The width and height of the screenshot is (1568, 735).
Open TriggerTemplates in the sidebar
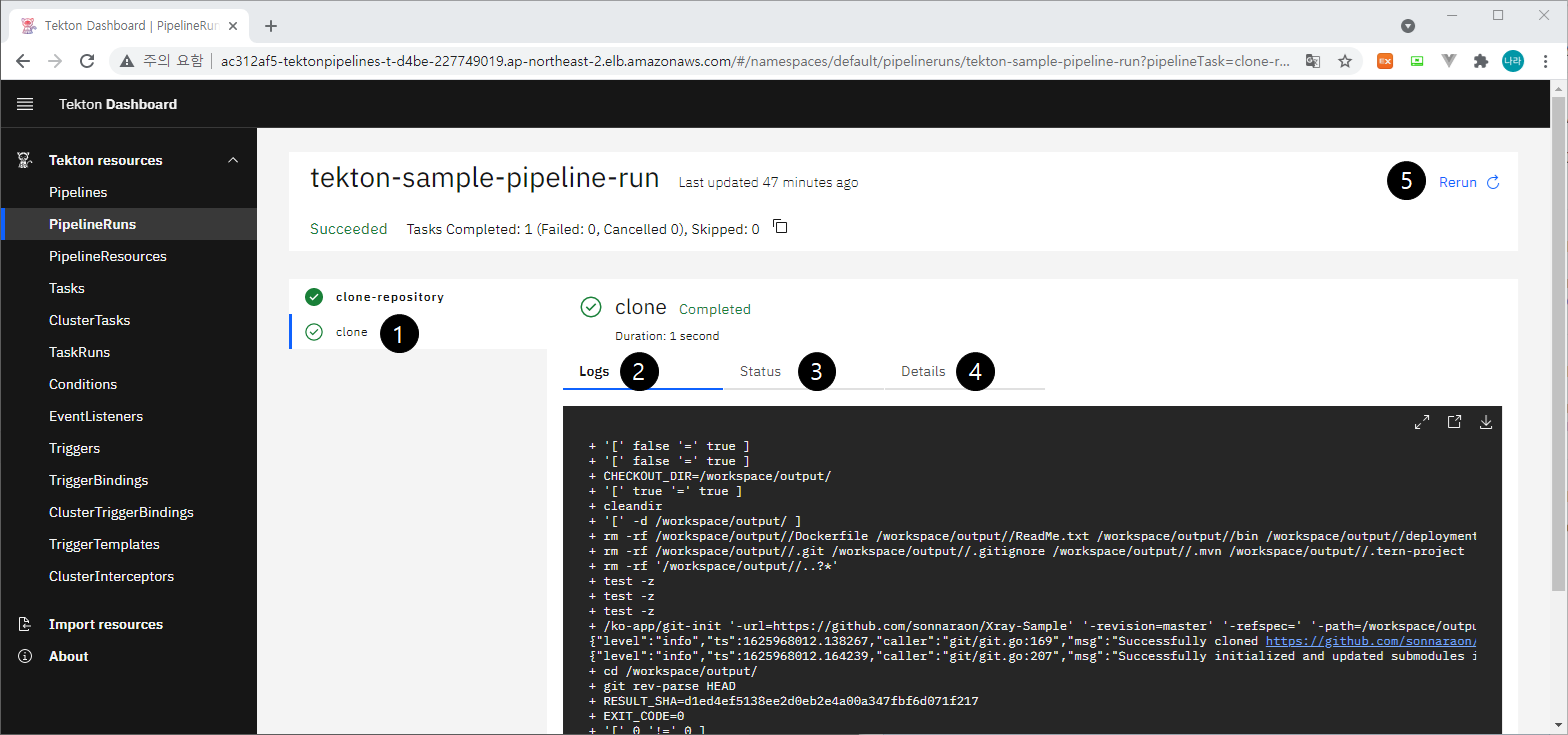tap(128, 544)
